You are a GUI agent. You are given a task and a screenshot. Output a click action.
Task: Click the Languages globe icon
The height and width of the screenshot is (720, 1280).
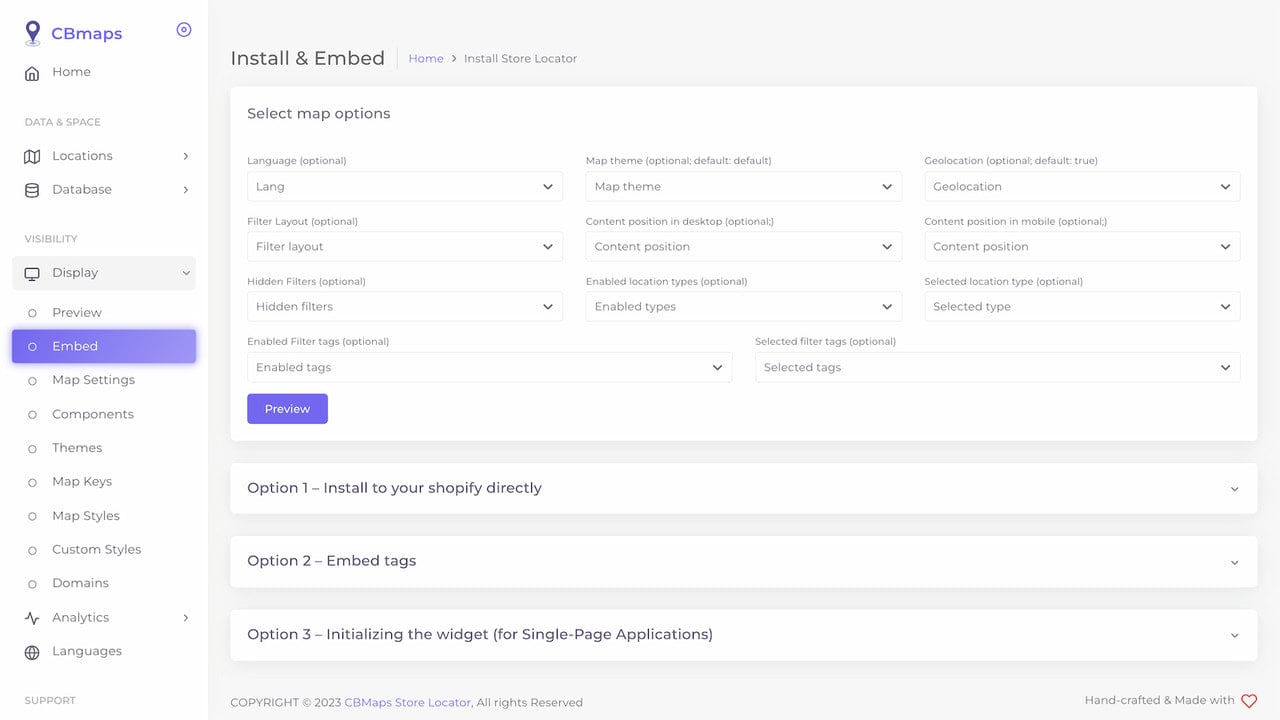click(x=32, y=652)
